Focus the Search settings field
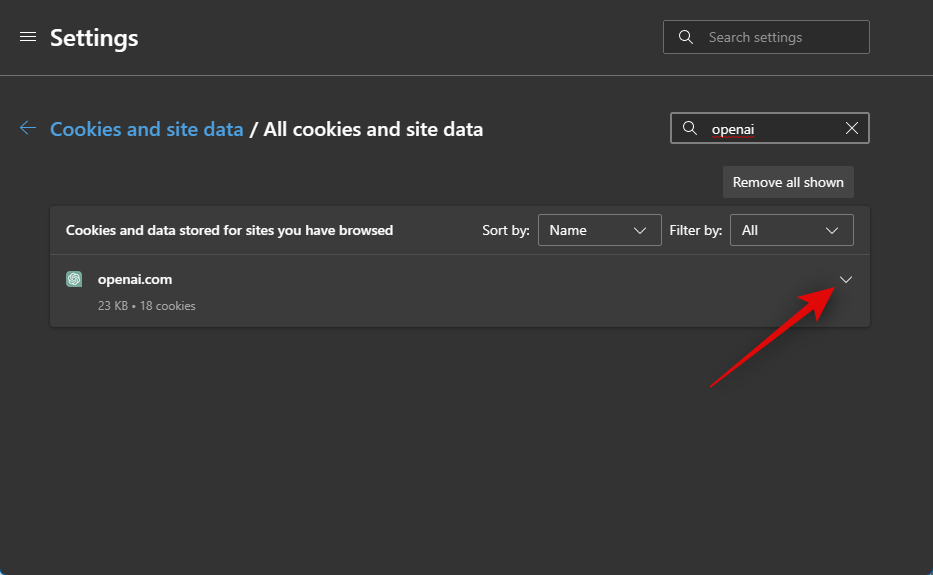The image size is (933, 575). point(766,37)
